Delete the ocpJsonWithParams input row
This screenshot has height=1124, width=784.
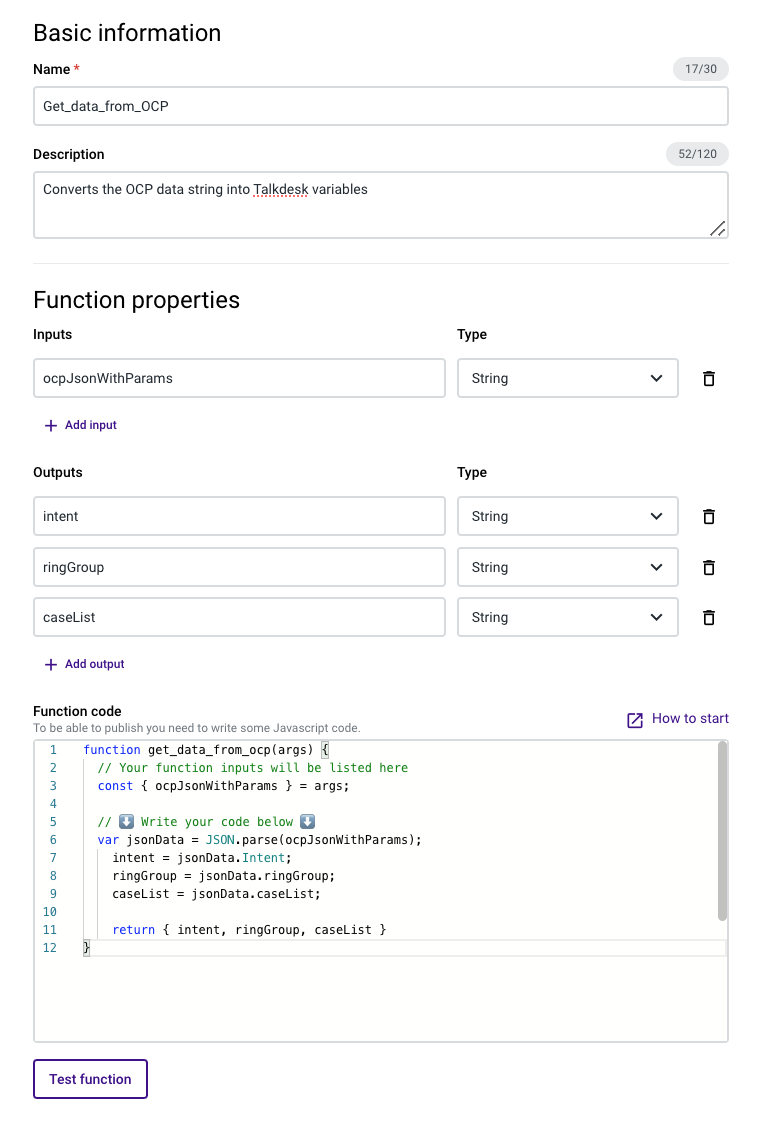(709, 379)
